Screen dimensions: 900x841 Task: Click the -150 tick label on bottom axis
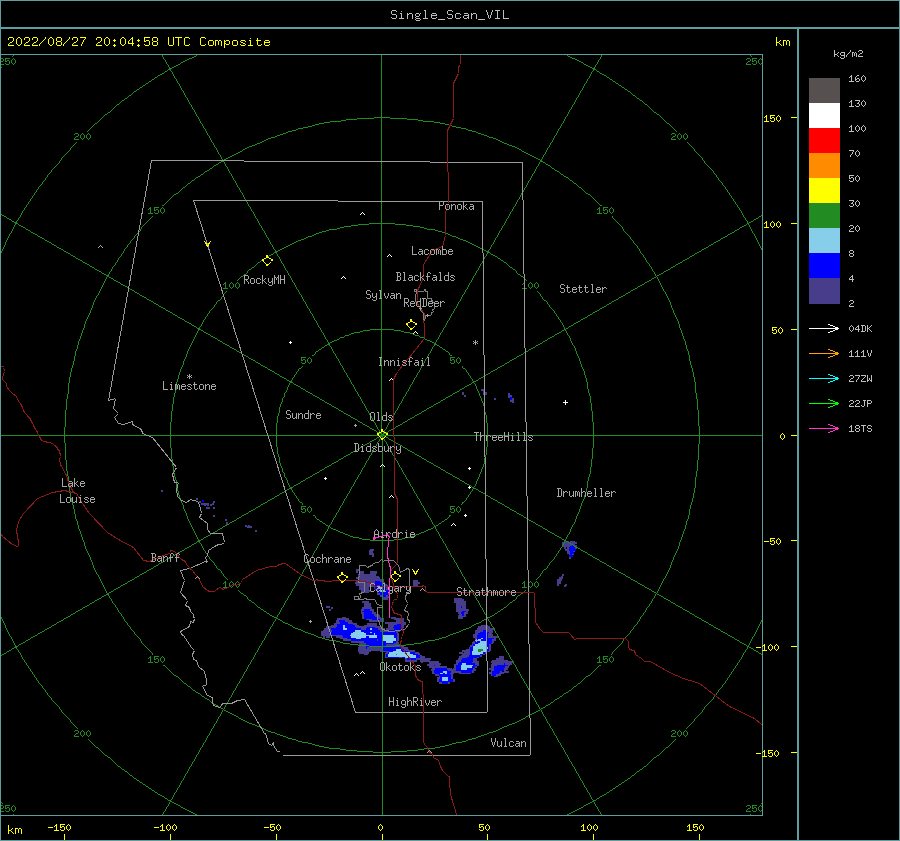coord(59,827)
